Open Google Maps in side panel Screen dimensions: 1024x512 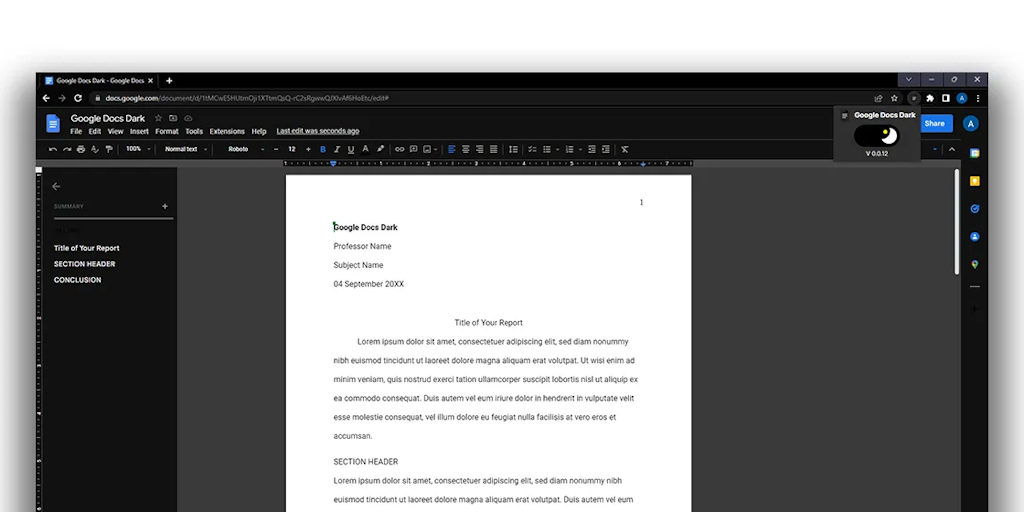click(x=974, y=264)
